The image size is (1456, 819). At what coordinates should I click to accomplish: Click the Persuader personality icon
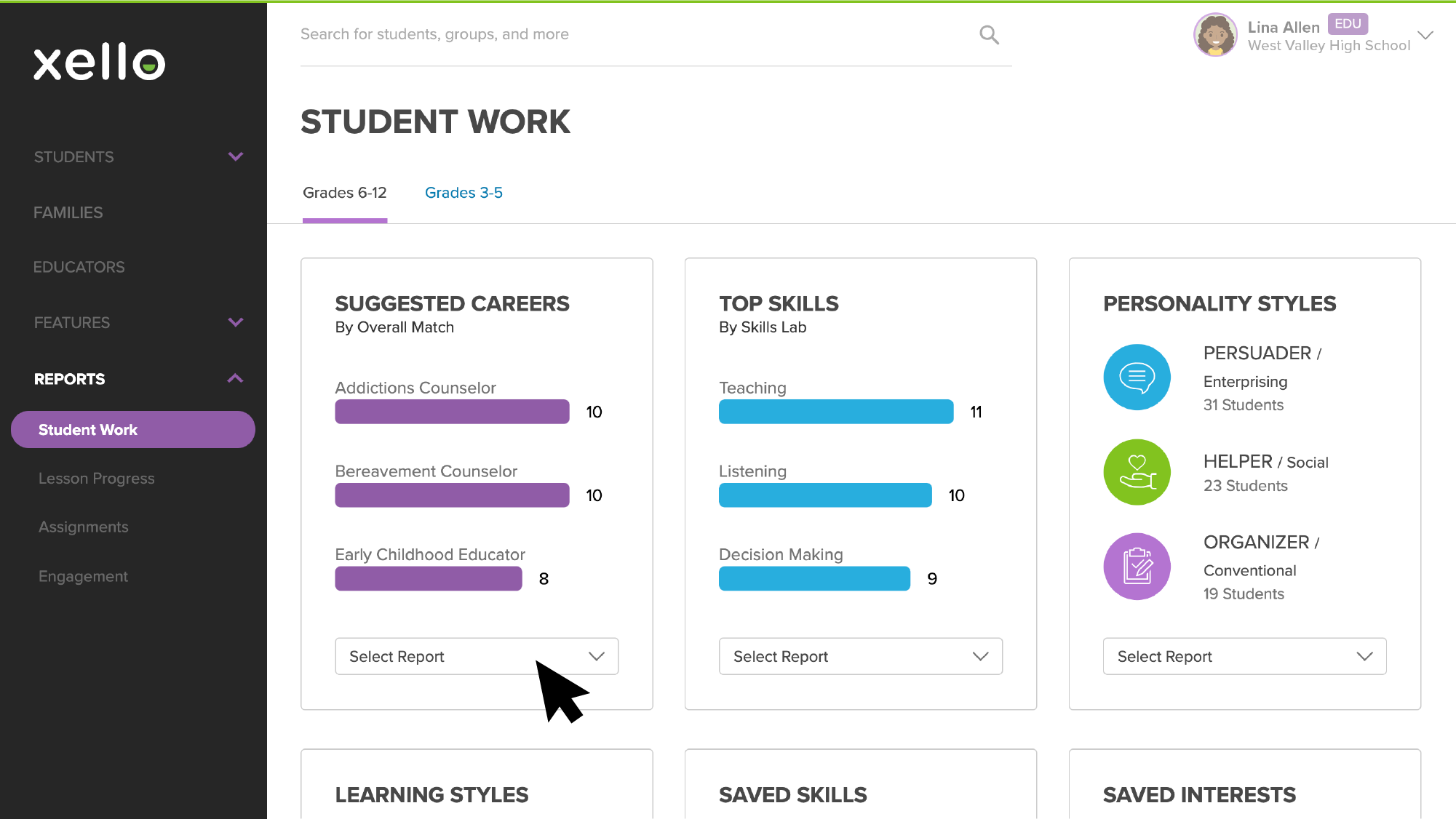[x=1137, y=377]
